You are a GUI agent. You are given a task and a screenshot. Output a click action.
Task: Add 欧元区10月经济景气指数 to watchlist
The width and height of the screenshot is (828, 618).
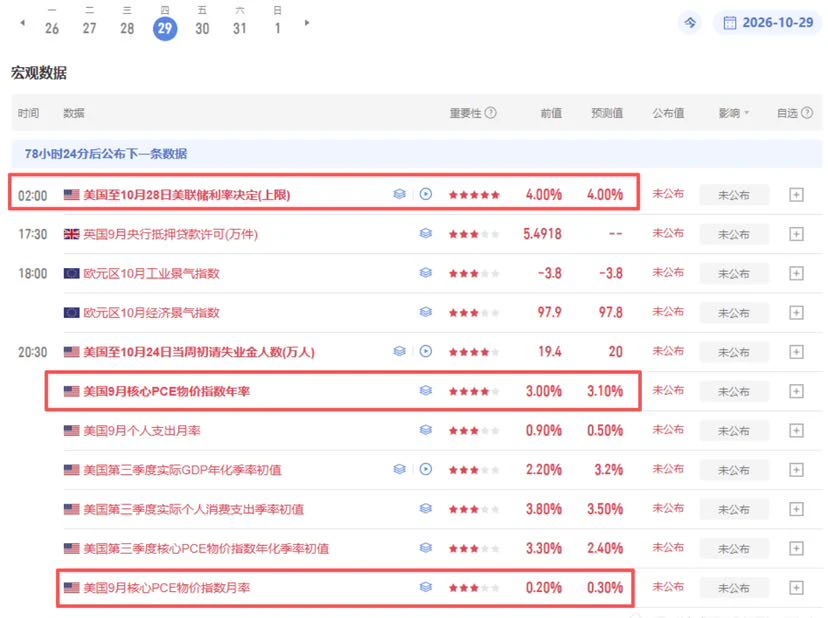pos(796,313)
